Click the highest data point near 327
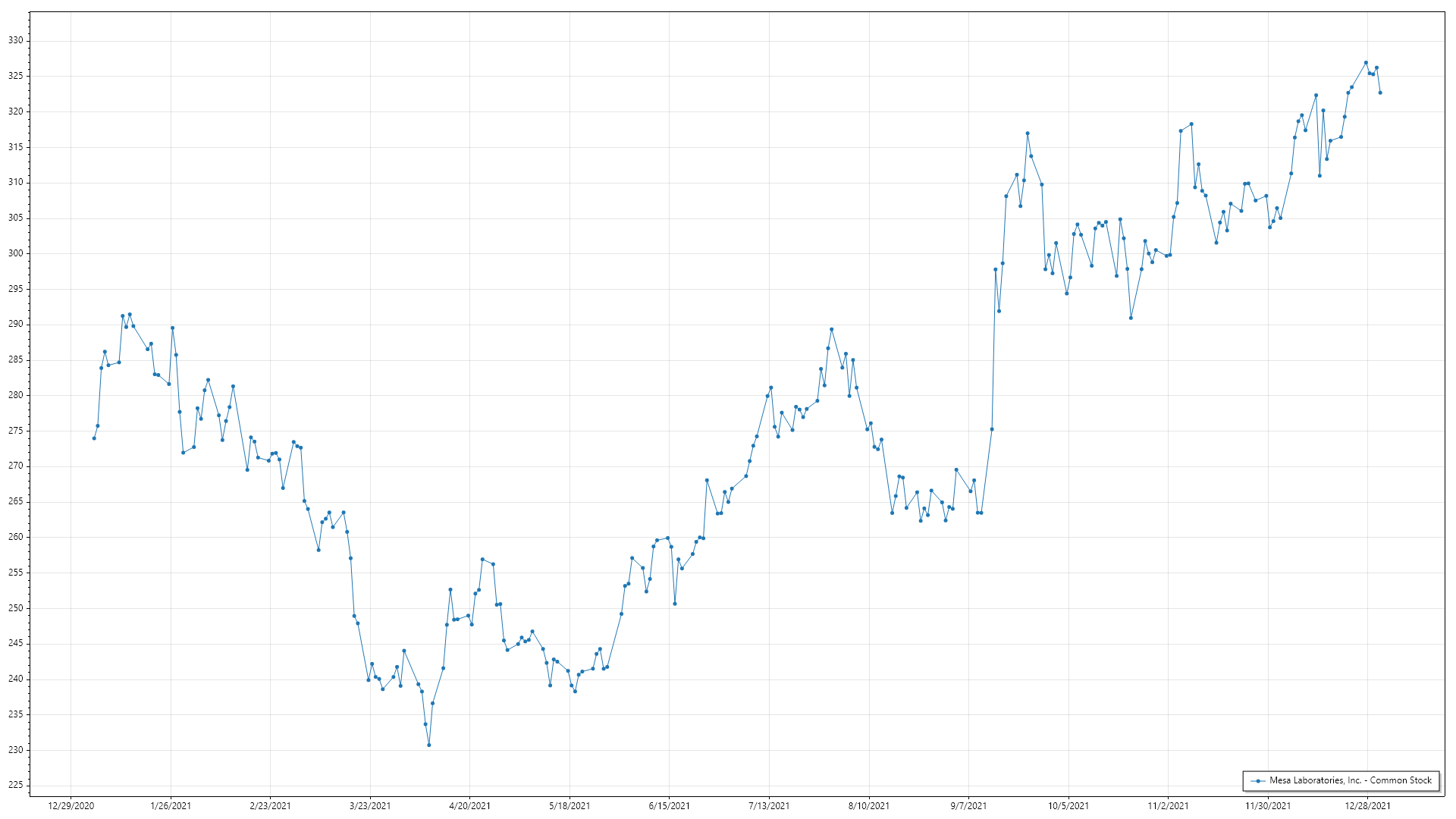The height and width of the screenshot is (819, 1456). pos(1366,63)
